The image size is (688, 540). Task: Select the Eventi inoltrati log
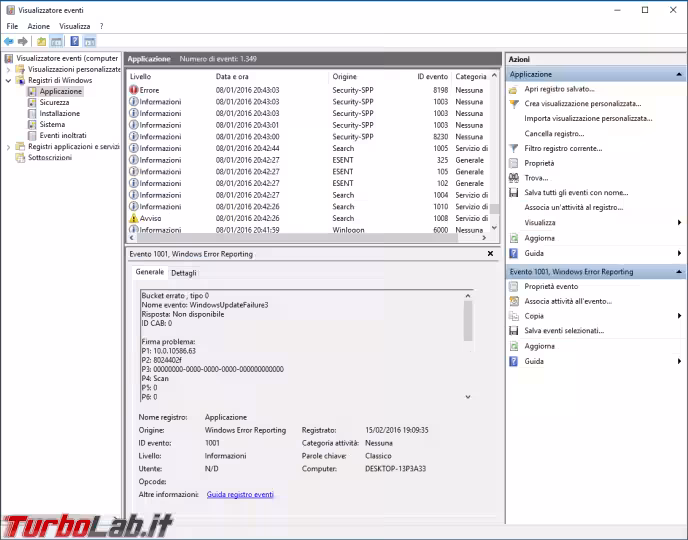tap(63, 136)
